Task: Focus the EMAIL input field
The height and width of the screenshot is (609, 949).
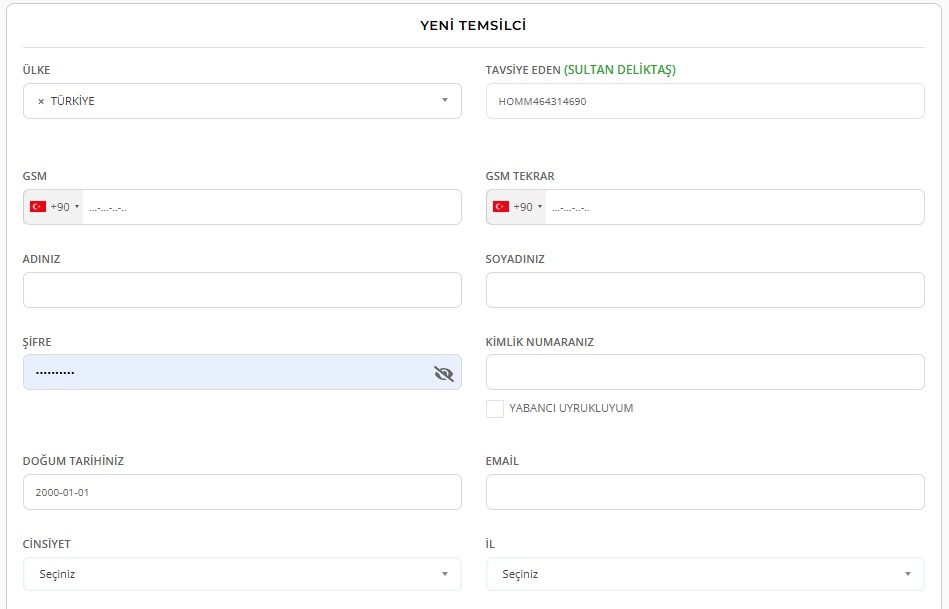Action: click(x=704, y=492)
